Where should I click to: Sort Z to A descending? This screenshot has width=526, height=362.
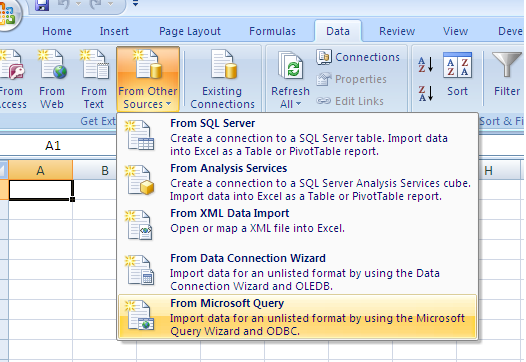coord(425,93)
